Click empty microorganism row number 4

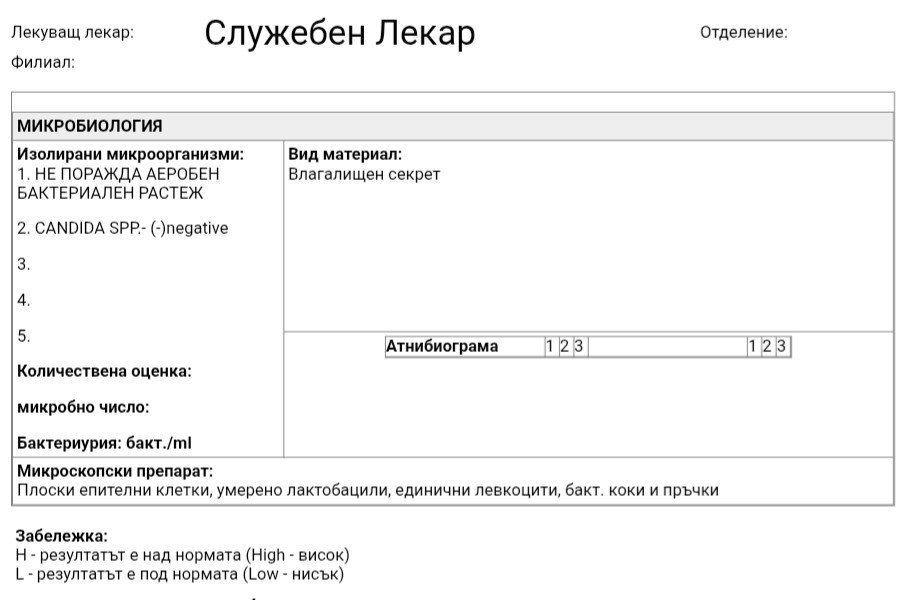(x=24, y=300)
